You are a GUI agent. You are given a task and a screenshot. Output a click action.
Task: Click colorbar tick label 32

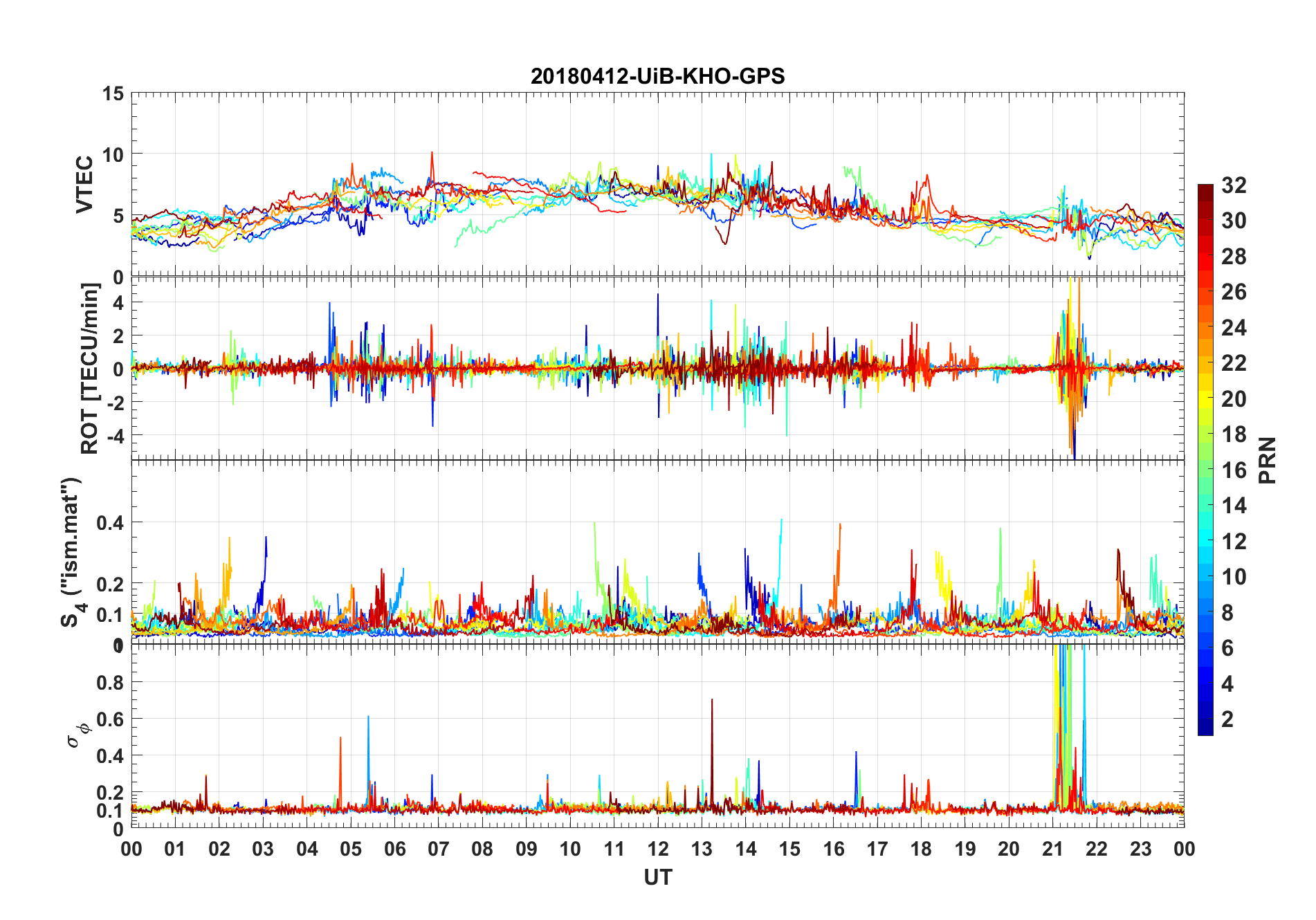(1234, 185)
